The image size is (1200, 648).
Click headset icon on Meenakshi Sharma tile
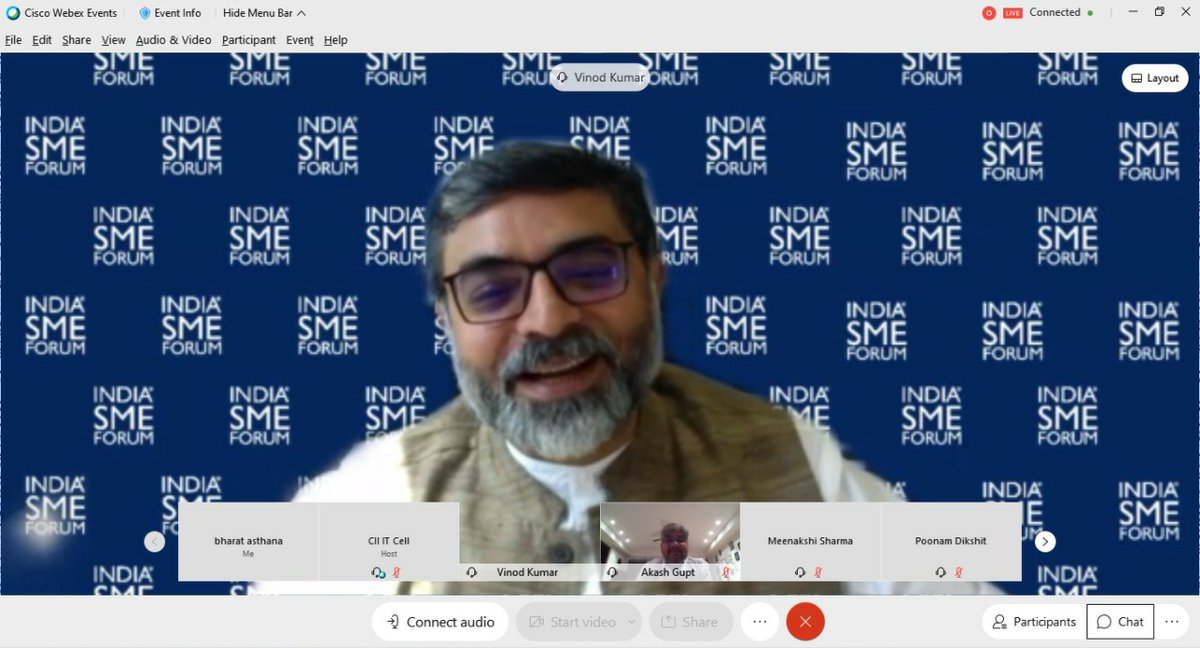800,572
